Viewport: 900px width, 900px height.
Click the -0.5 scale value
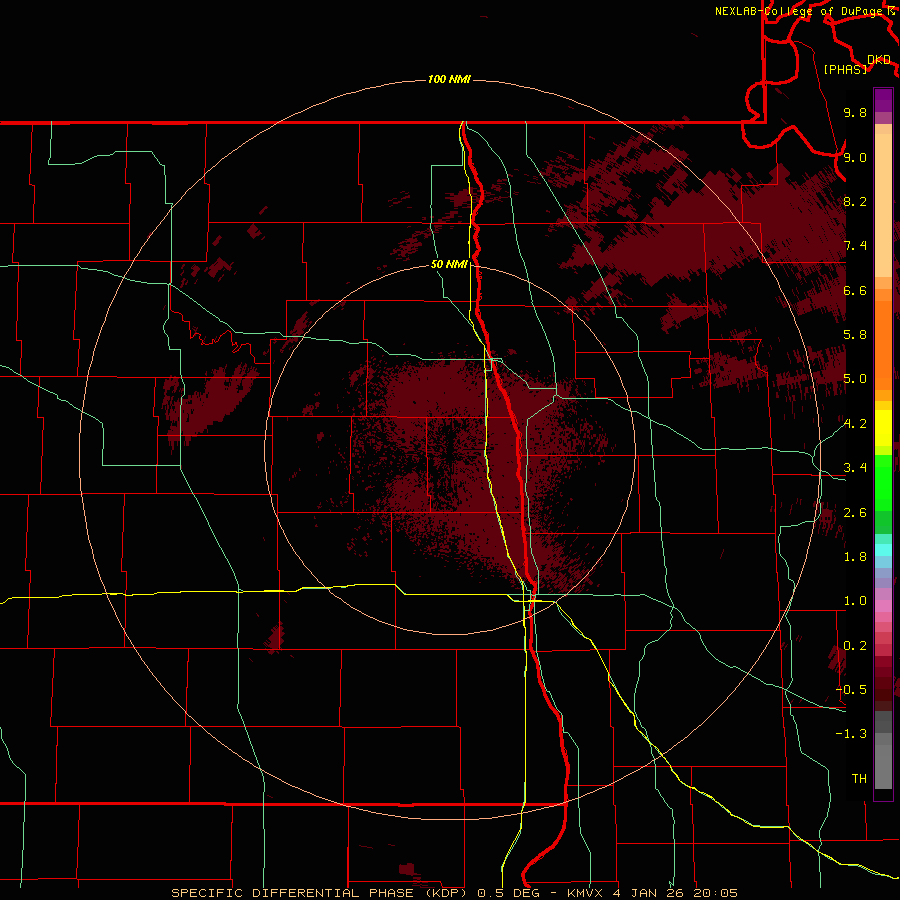[x=851, y=690]
